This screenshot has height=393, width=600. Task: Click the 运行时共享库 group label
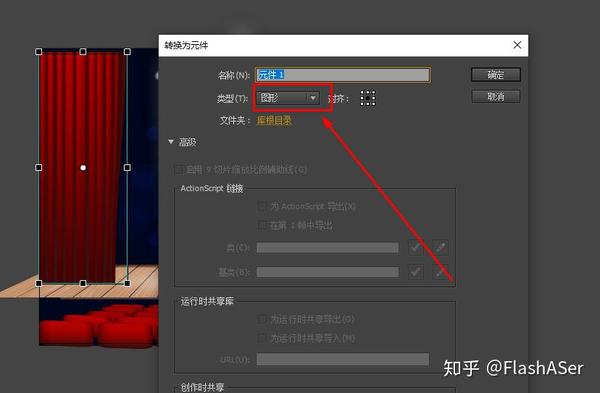(x=207, y=302)
